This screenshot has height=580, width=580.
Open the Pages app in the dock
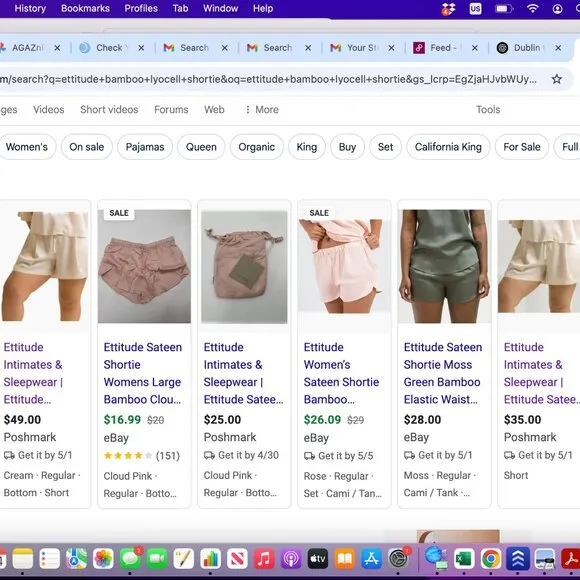tap(184, 558)
